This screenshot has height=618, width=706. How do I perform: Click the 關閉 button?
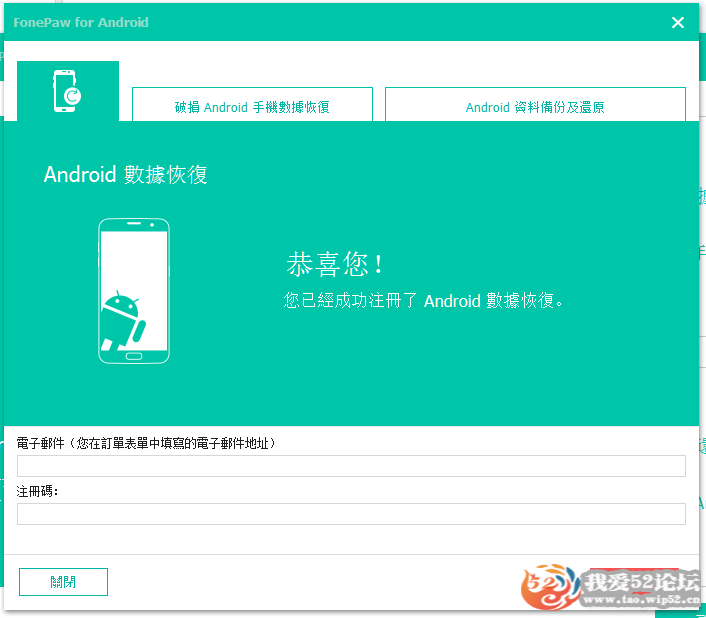coord(63,582)
